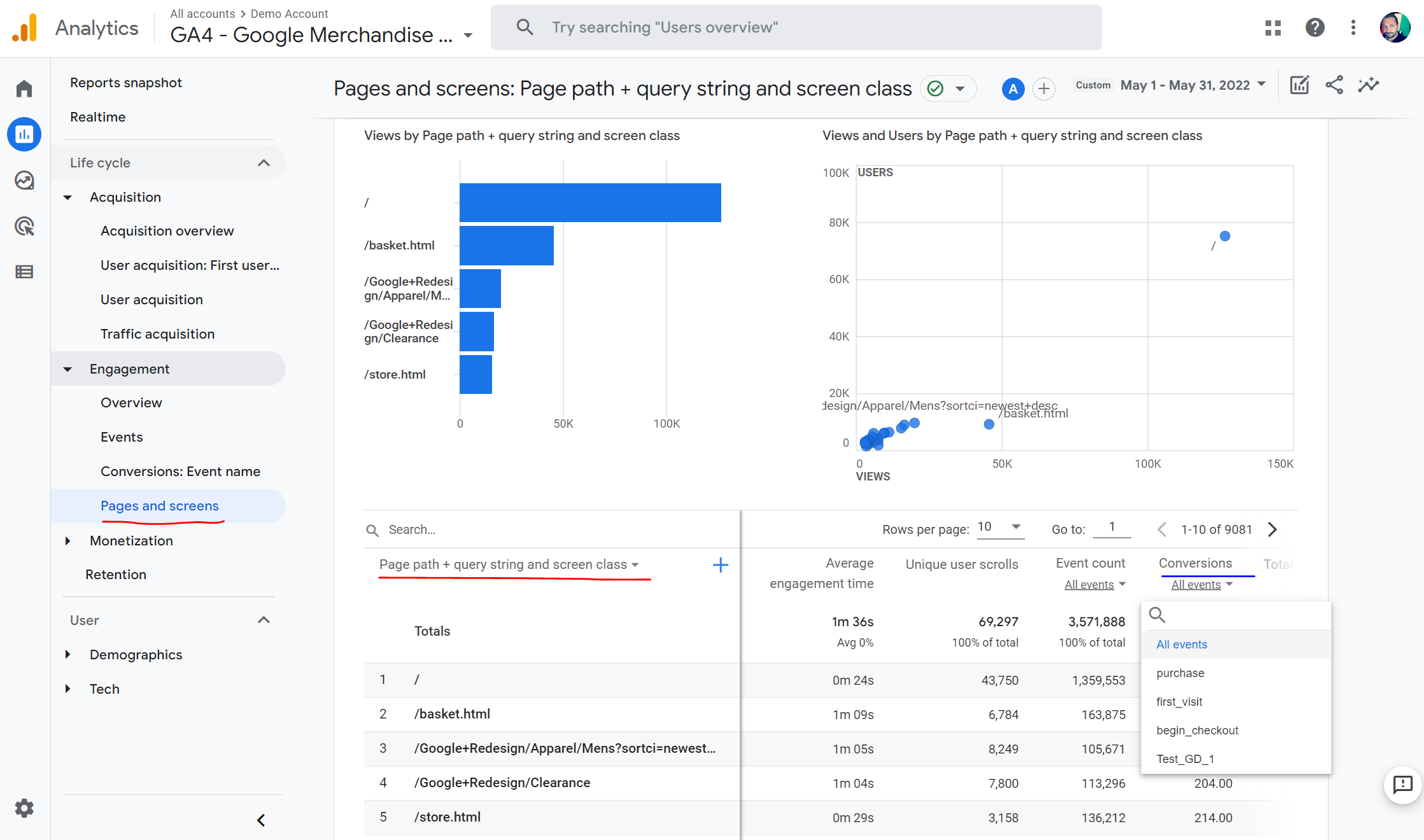The image size is (1424, 840).
Task: Open the report status dropdown arrow
Action: tap(960, 88)
